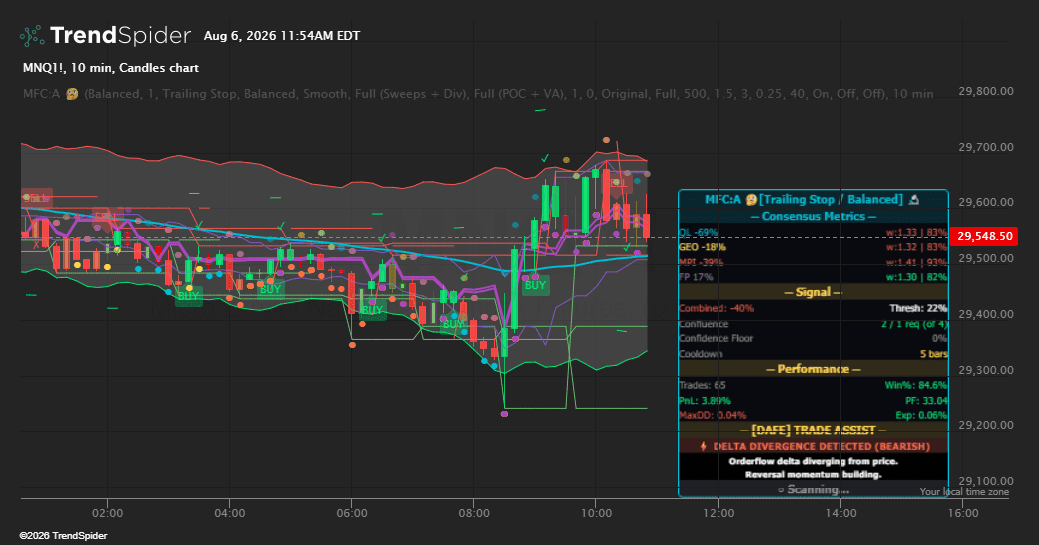Click the 'w:1.32 | 83%' weight value
The height and width of the screenshot is (545, 1039).
point(916,247)
